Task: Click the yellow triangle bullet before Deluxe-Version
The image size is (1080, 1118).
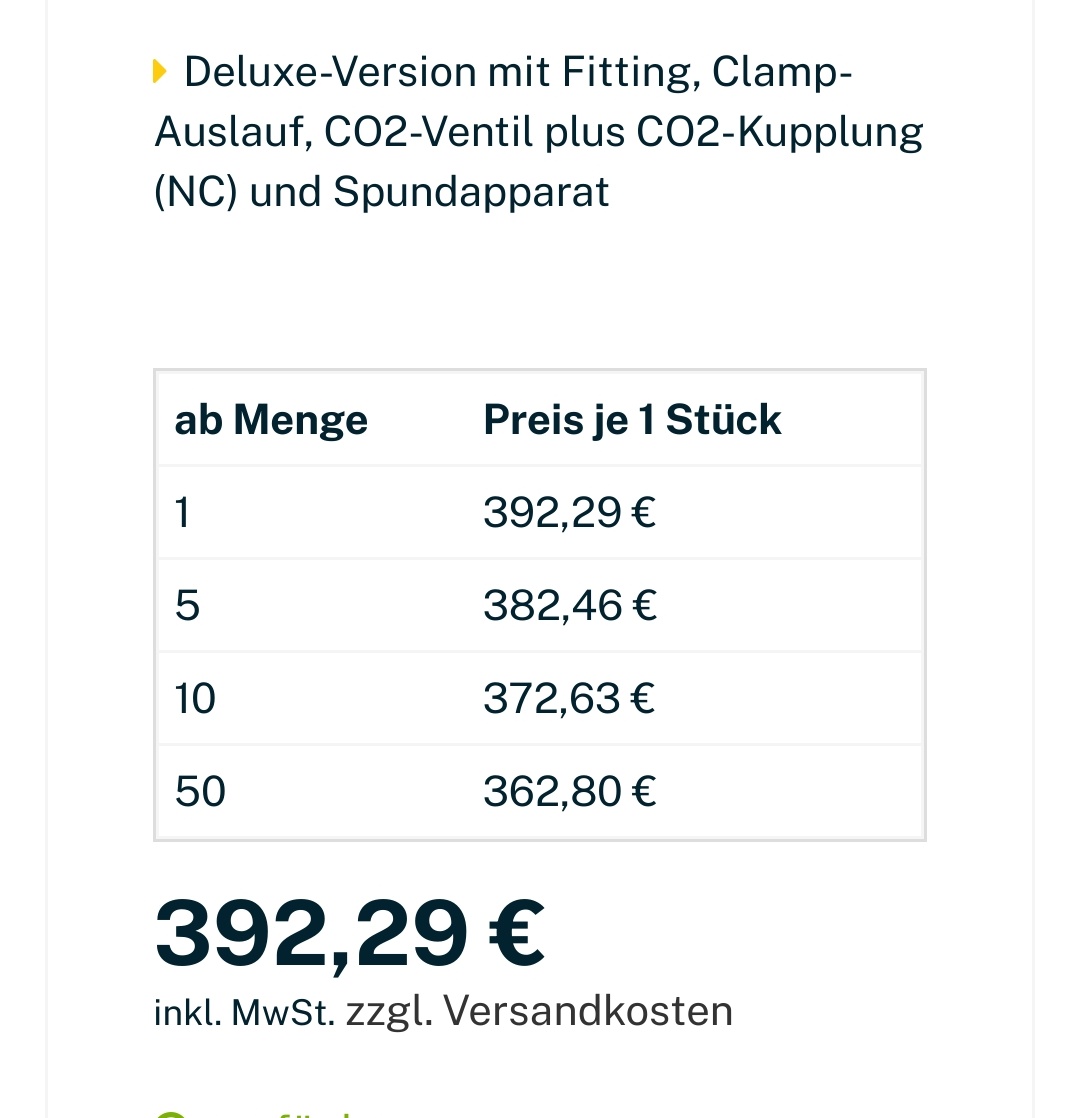Action: coord(160,72)
